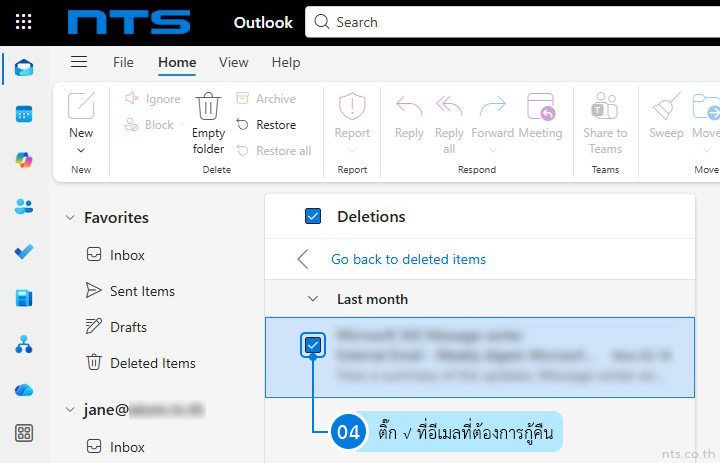Click Reply all in ribbon
The width and height of the screenshot is (720, 463).
point(449,123)
